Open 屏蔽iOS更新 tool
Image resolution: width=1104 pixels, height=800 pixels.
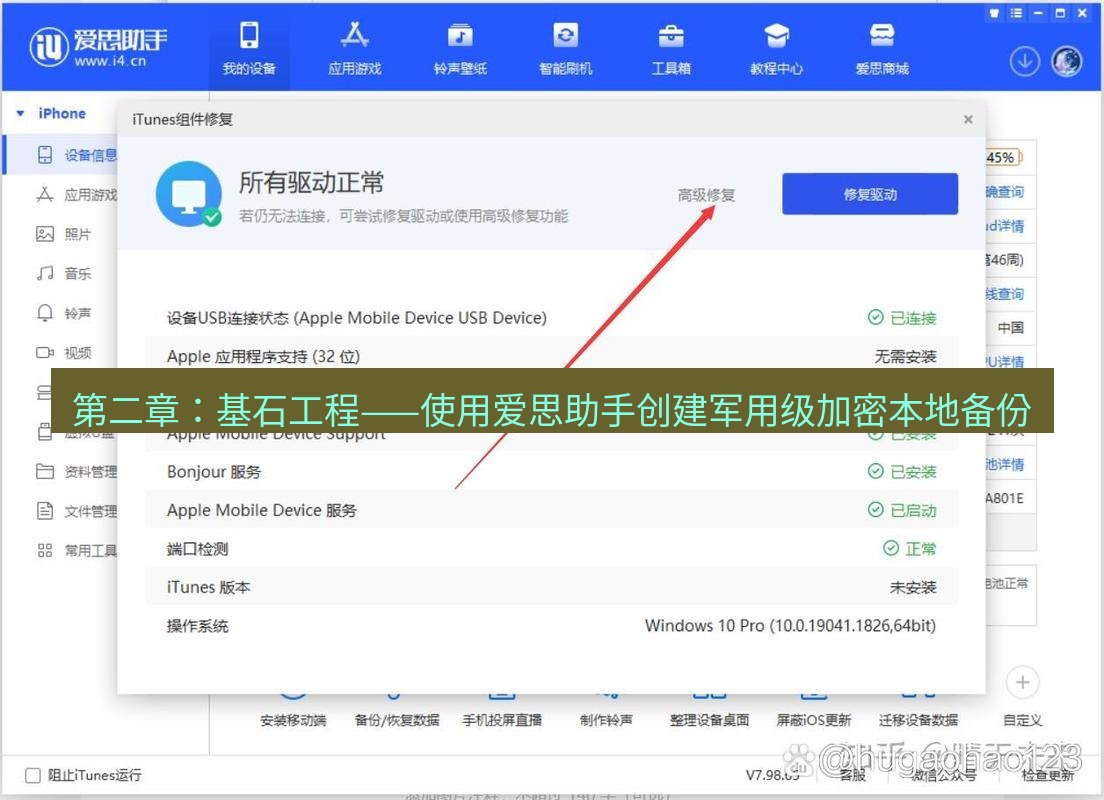[x=814, y=720]
